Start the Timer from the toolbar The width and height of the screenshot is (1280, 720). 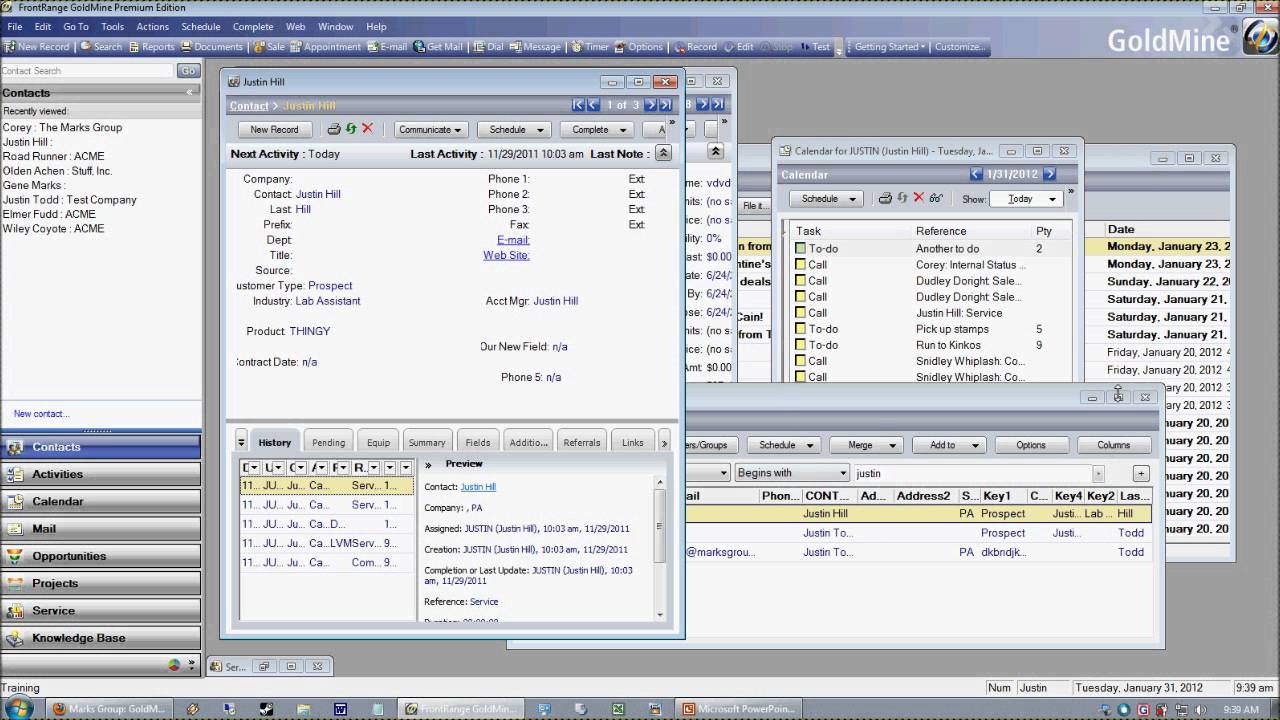[590, 47]
